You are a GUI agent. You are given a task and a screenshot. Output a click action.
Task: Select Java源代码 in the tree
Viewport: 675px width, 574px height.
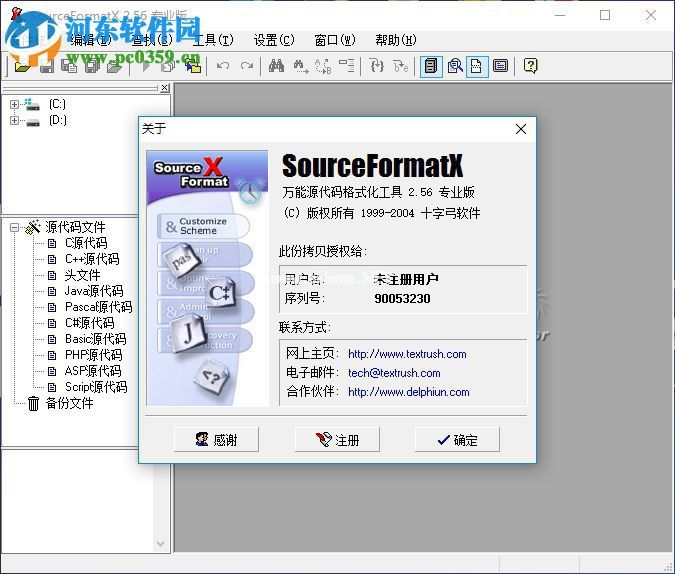coord(94,291)
